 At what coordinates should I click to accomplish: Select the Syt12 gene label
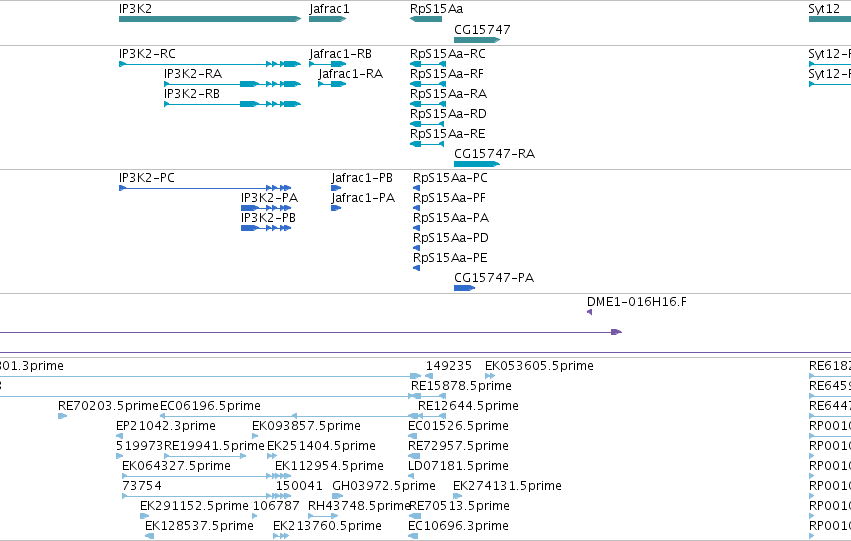point(823,9)
